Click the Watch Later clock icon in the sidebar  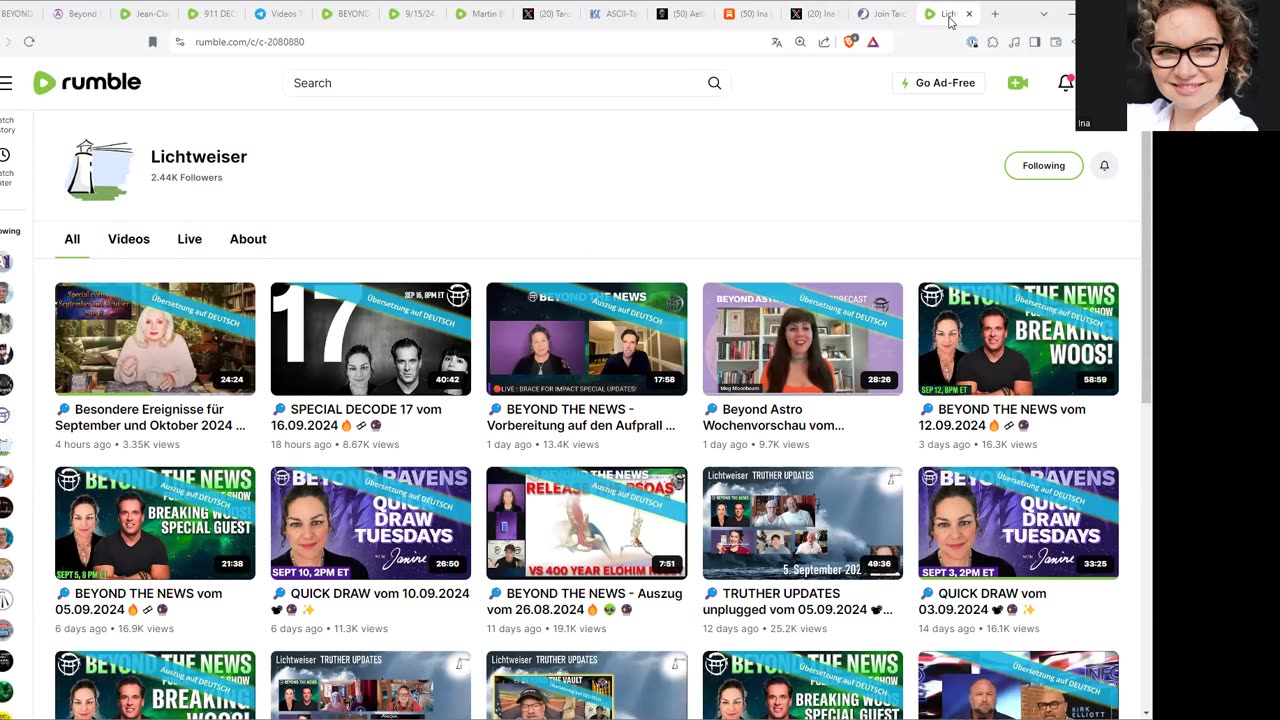click(5, 155)
